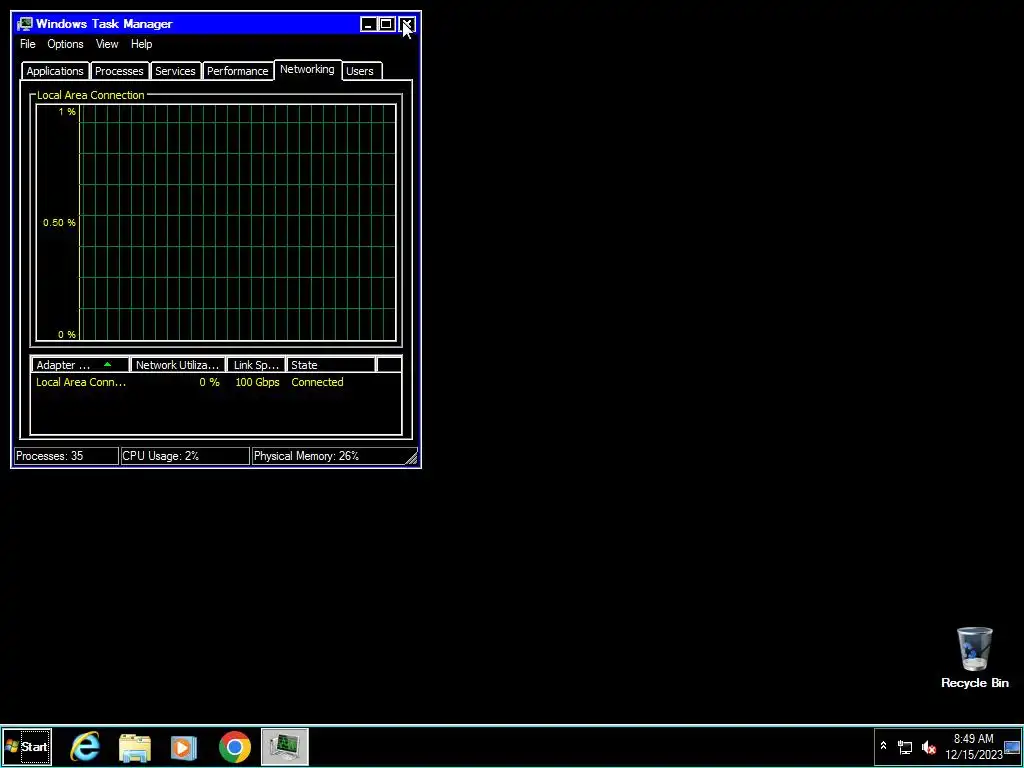
Task: Select the Networking tab
Action: point(307,69)
